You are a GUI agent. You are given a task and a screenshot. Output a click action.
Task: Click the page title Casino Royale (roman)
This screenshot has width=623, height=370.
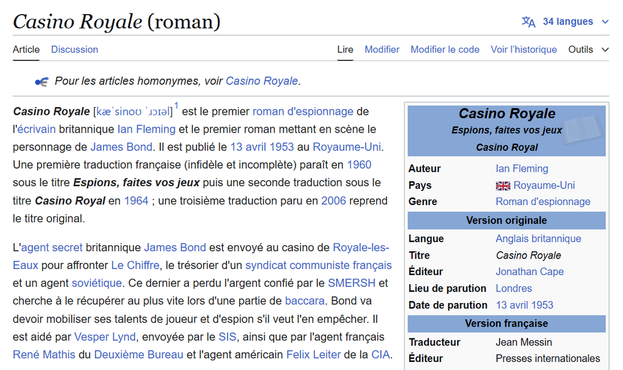tap(117, 21)
